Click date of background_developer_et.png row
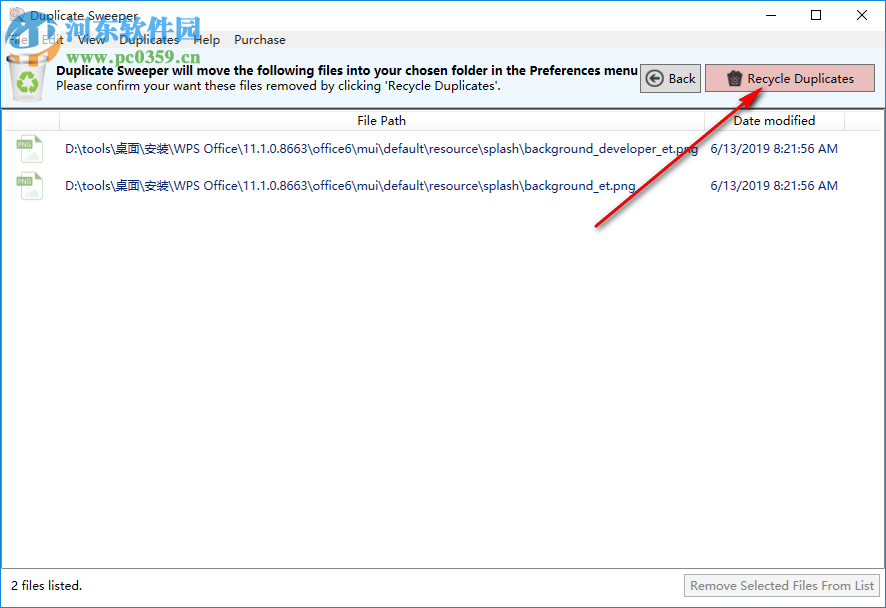This screenshot has height=608, width=886. [x=774, y=149]
